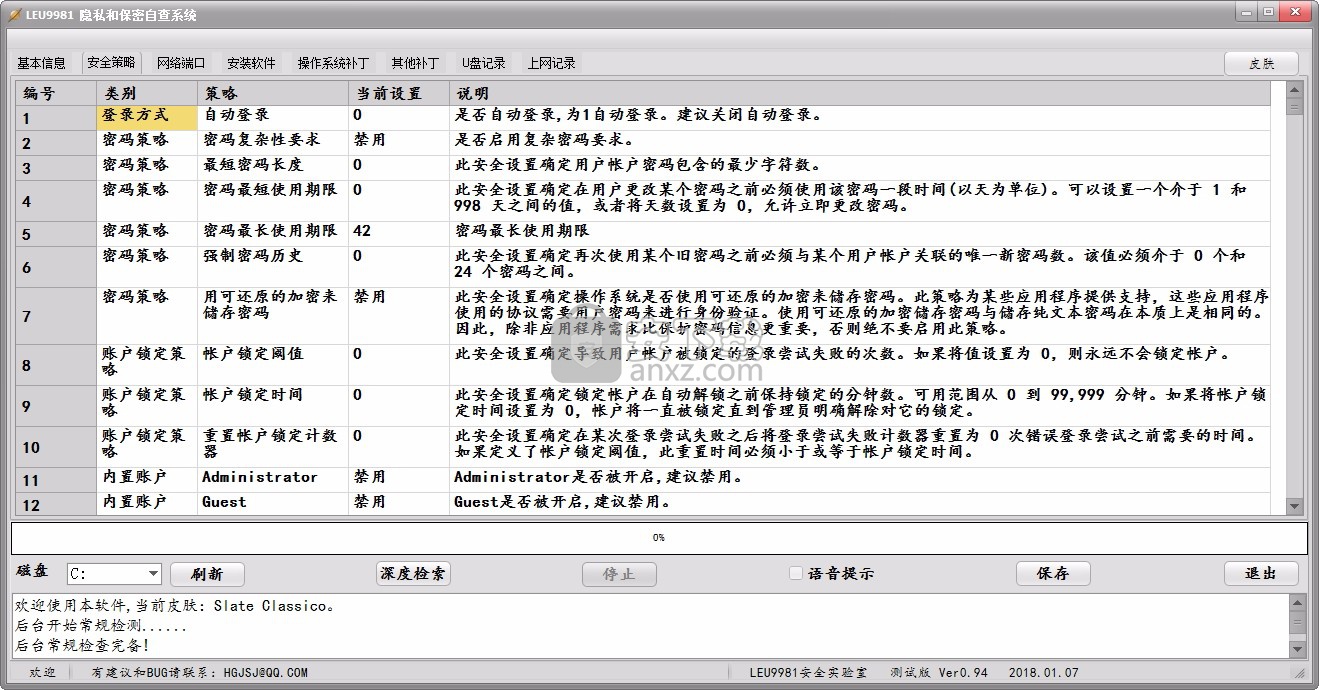
Task: Switch to the 上网记录 tab
Action: [x=552, y=63]
